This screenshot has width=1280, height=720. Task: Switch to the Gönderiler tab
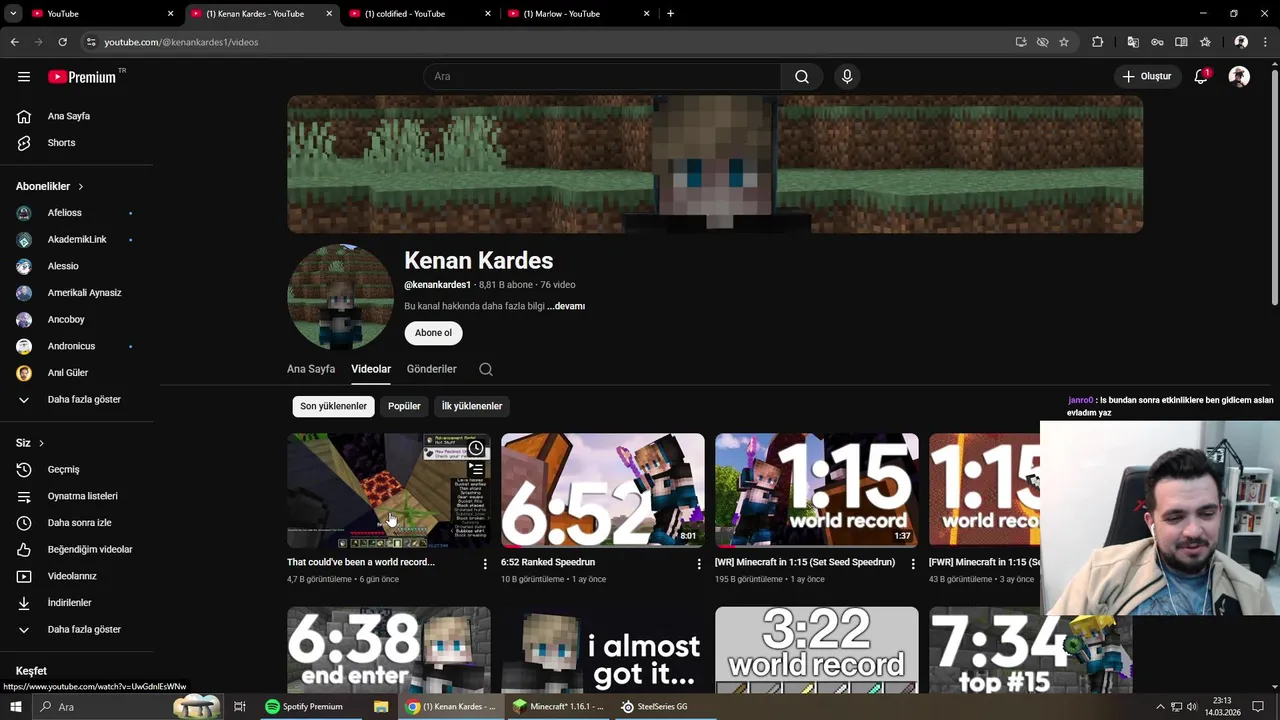(x=431, y=369)
